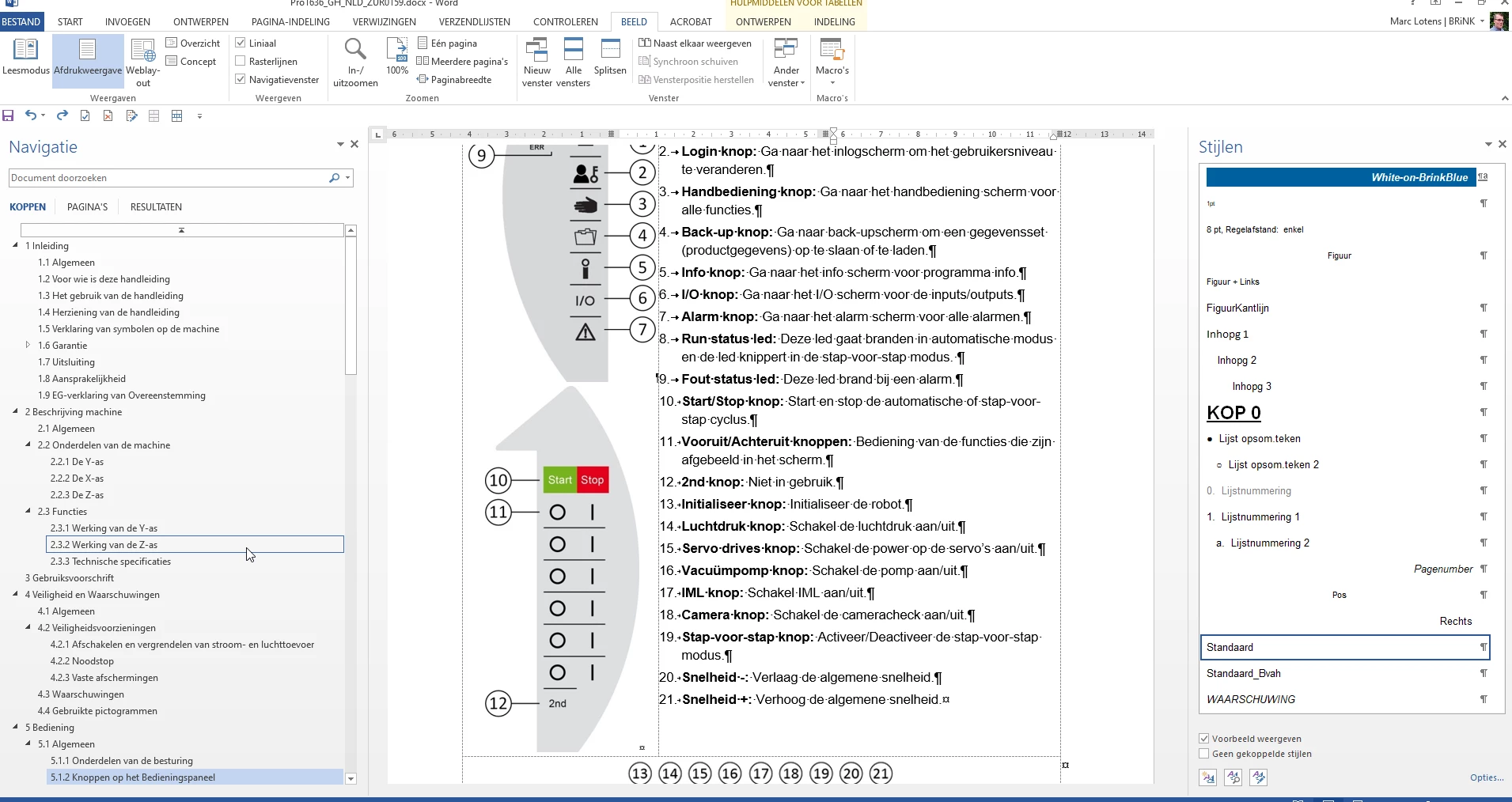Toggle the Liniaal checkbox
The image size is (1512, 802).
point(241,44)
